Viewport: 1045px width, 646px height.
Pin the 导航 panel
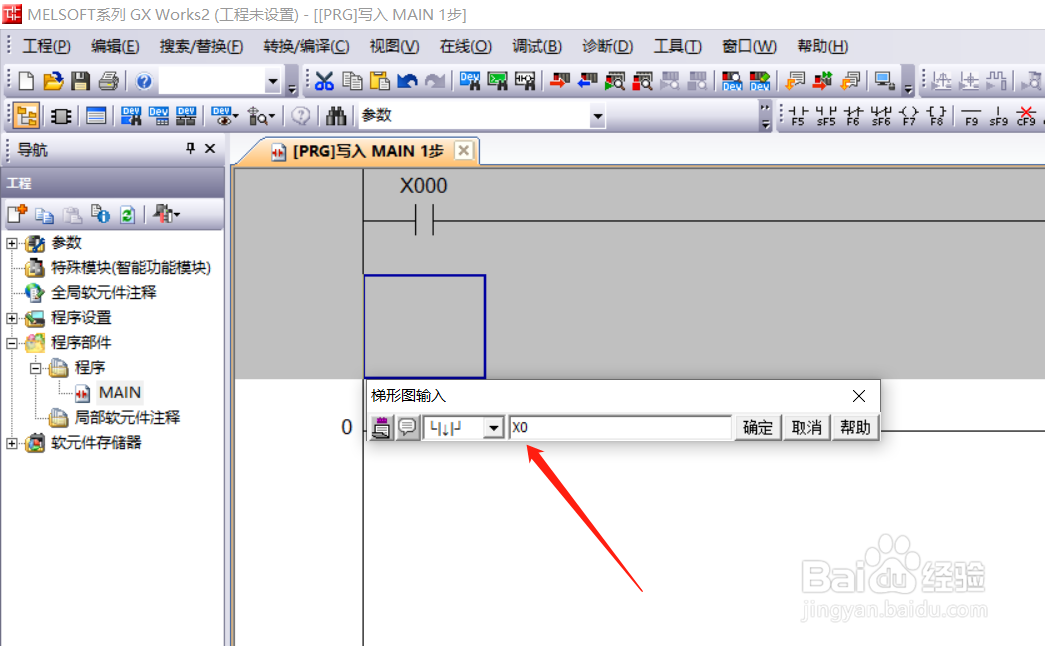coord(190,149)
